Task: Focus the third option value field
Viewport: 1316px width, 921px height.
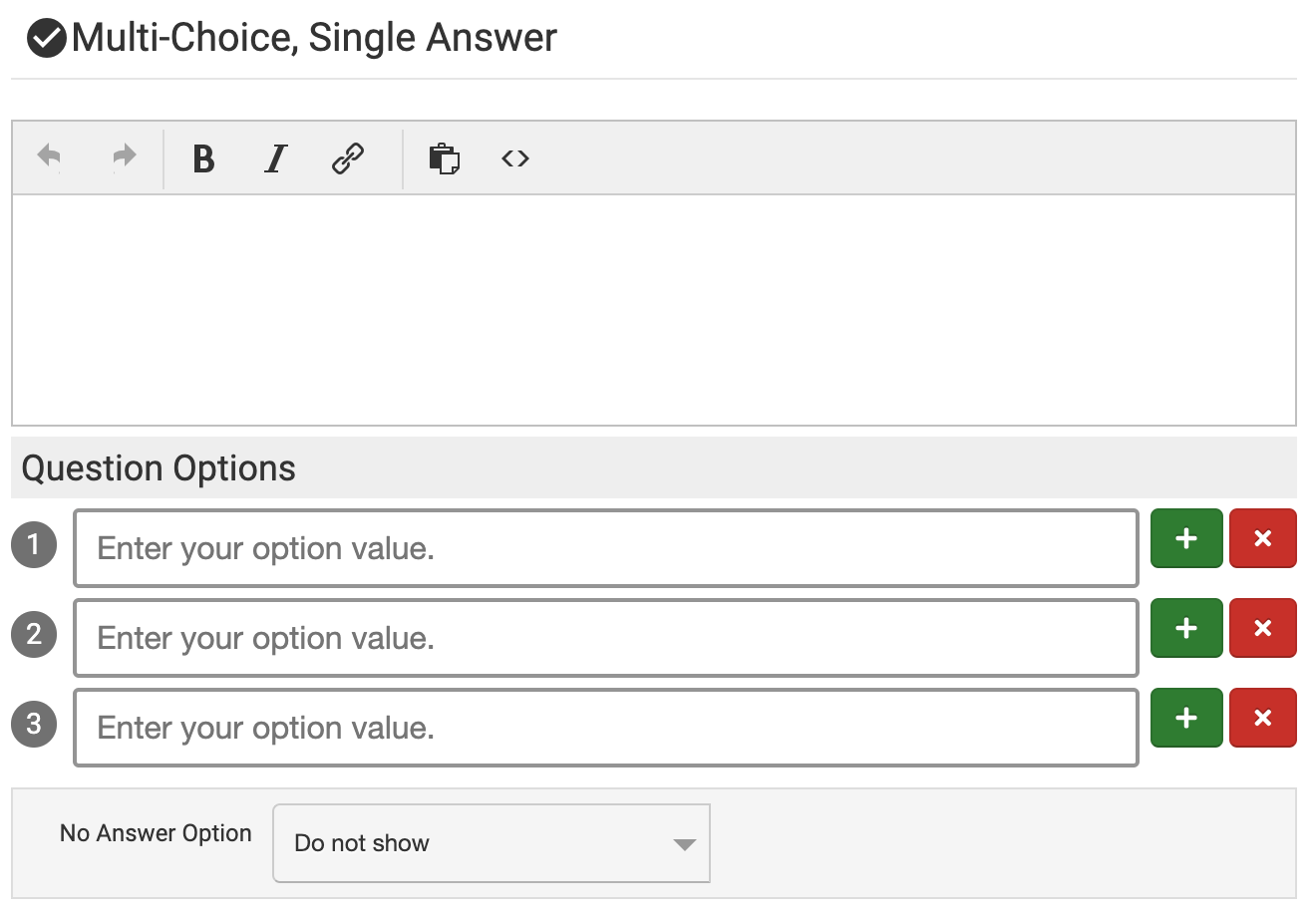Action: click(605, 728)
